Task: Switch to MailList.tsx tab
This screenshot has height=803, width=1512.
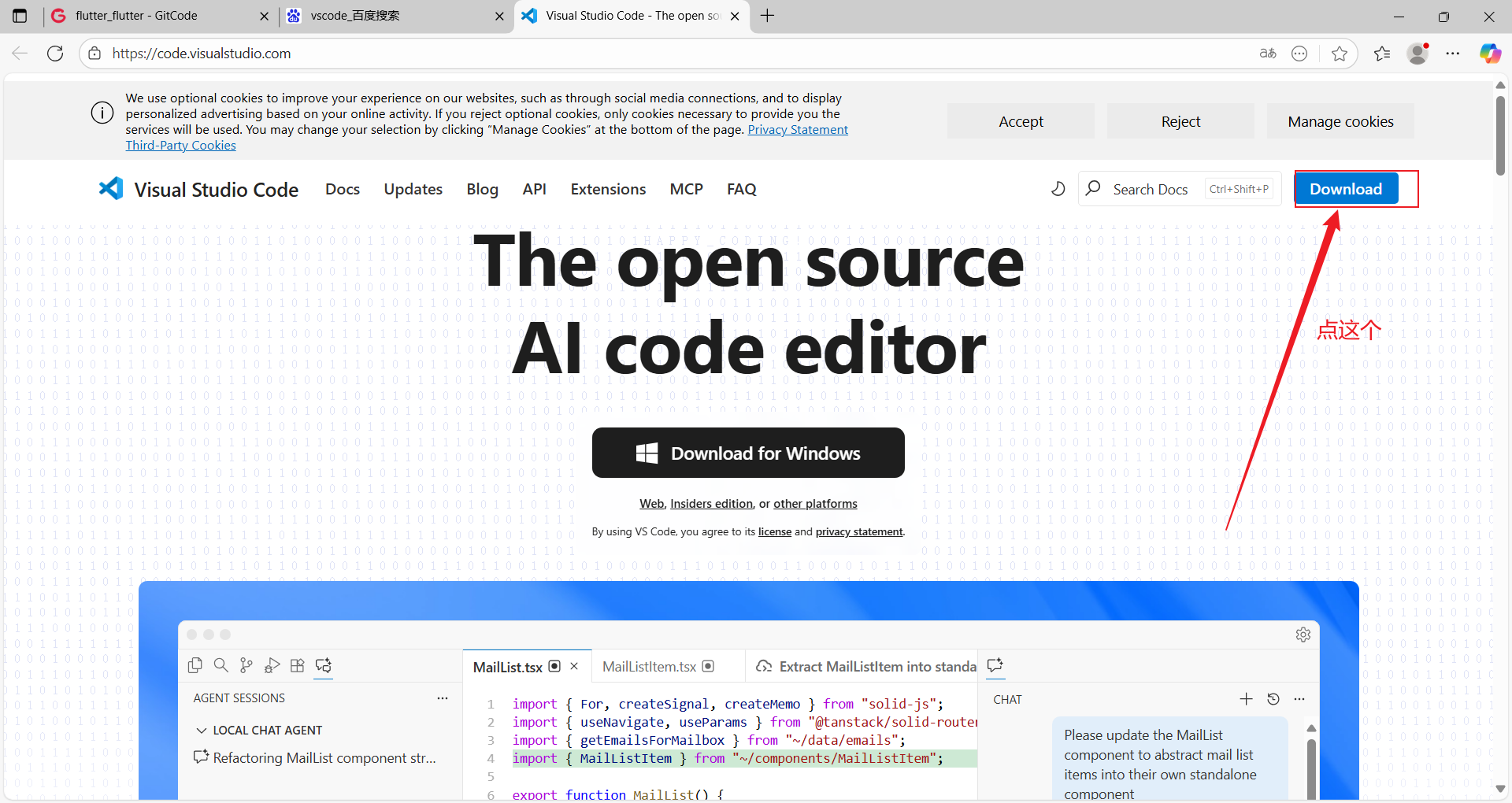Action: point(508,667)
